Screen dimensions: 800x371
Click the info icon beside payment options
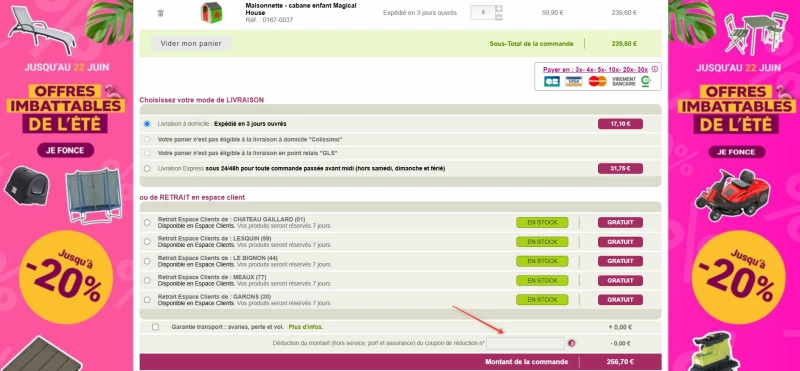click(x=655, y=69)
